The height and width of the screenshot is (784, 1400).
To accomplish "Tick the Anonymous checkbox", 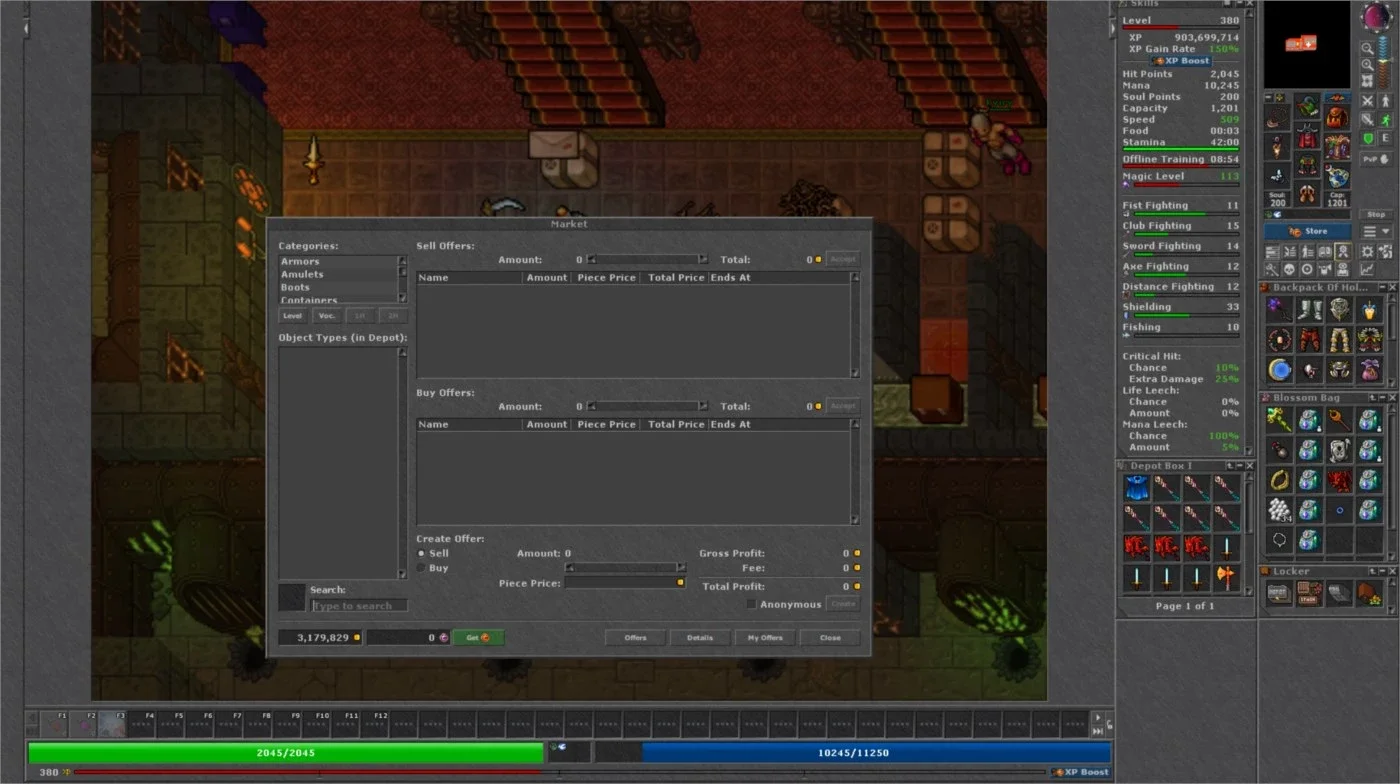I will 752,604.
